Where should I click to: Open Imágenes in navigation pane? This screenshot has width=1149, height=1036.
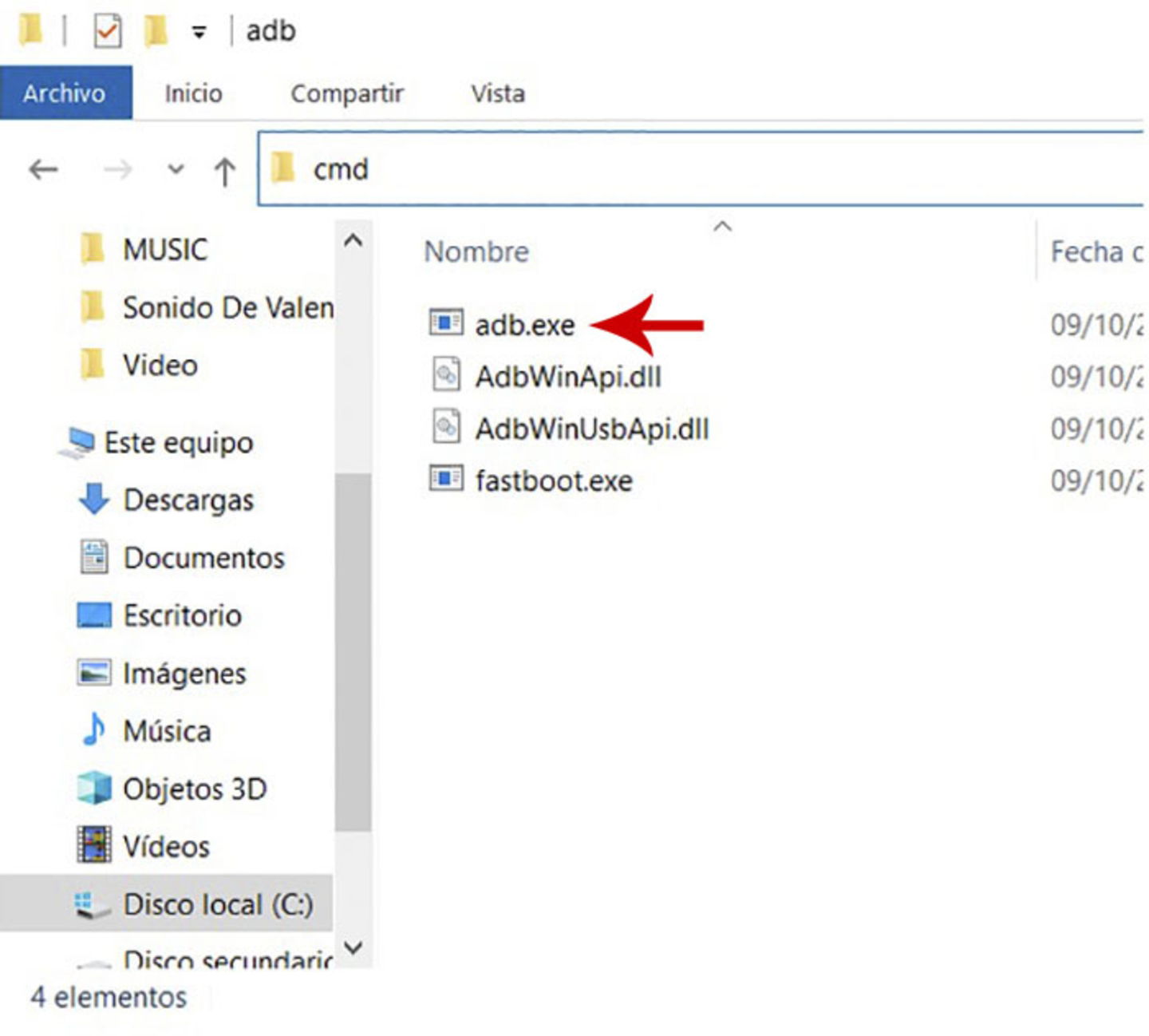(184, 674)
